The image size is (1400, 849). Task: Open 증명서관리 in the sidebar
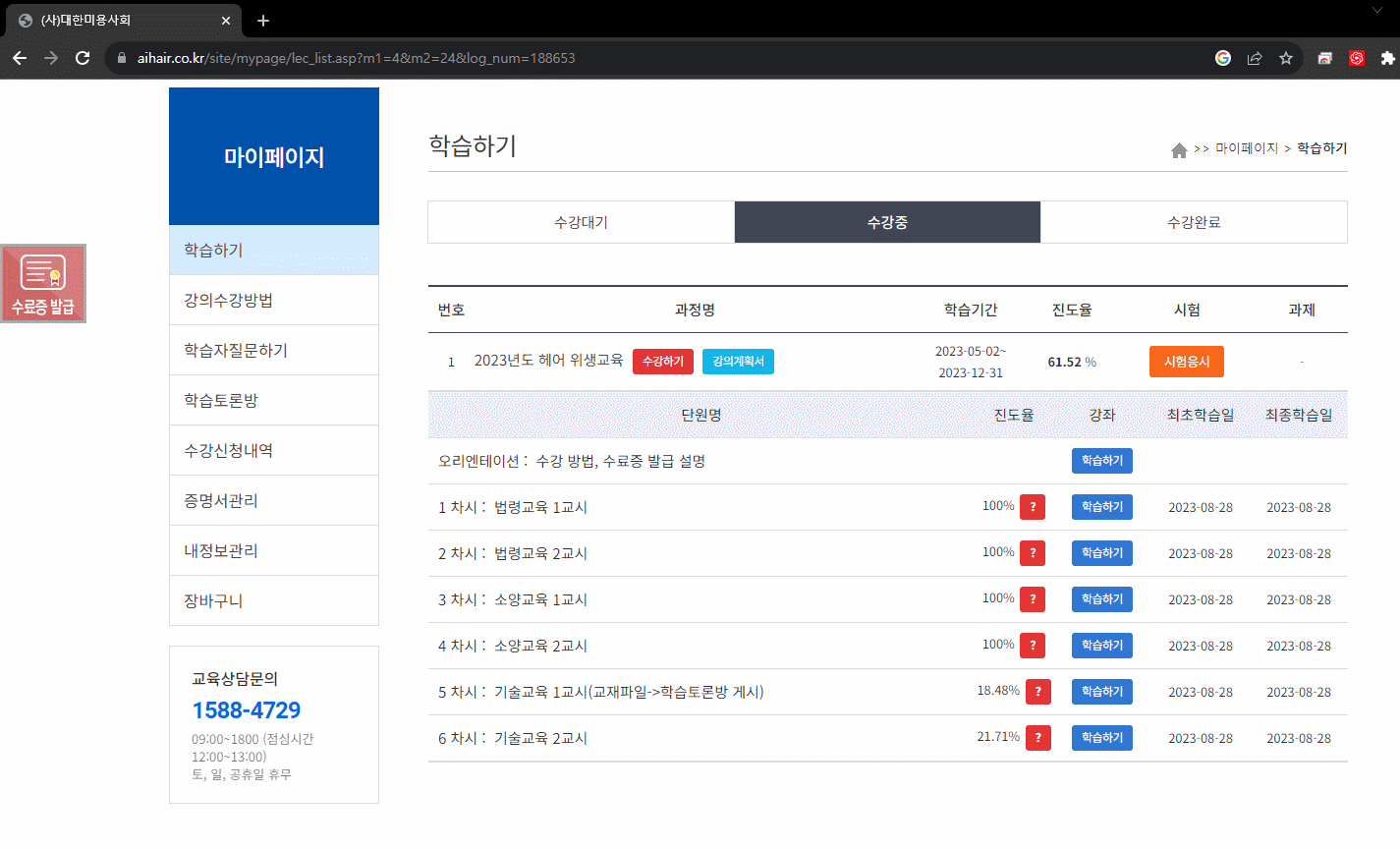point(274,501)
